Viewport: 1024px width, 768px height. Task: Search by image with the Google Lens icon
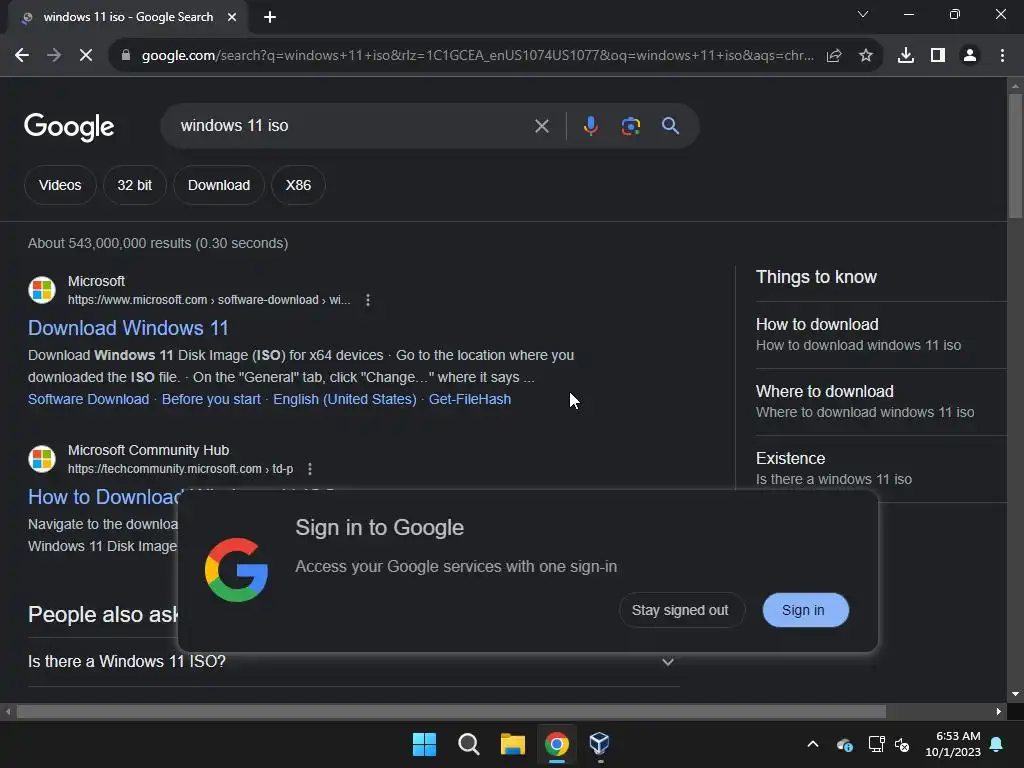[x=631, y=125]
